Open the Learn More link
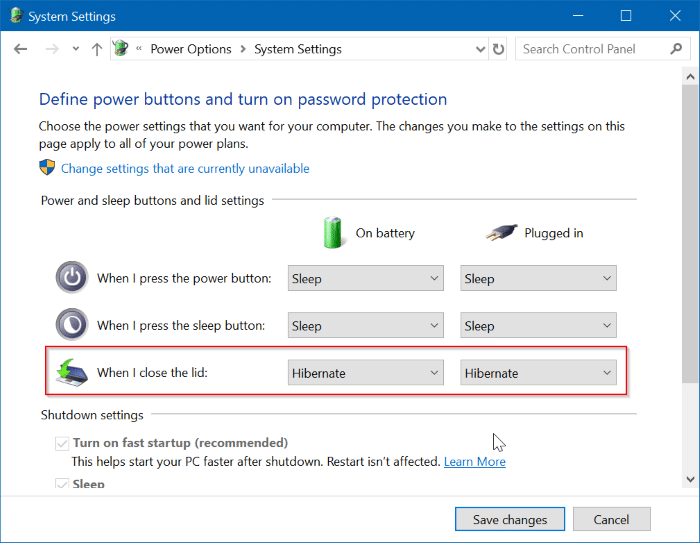This screenshot has height=543, width=700. coord(474,462)
